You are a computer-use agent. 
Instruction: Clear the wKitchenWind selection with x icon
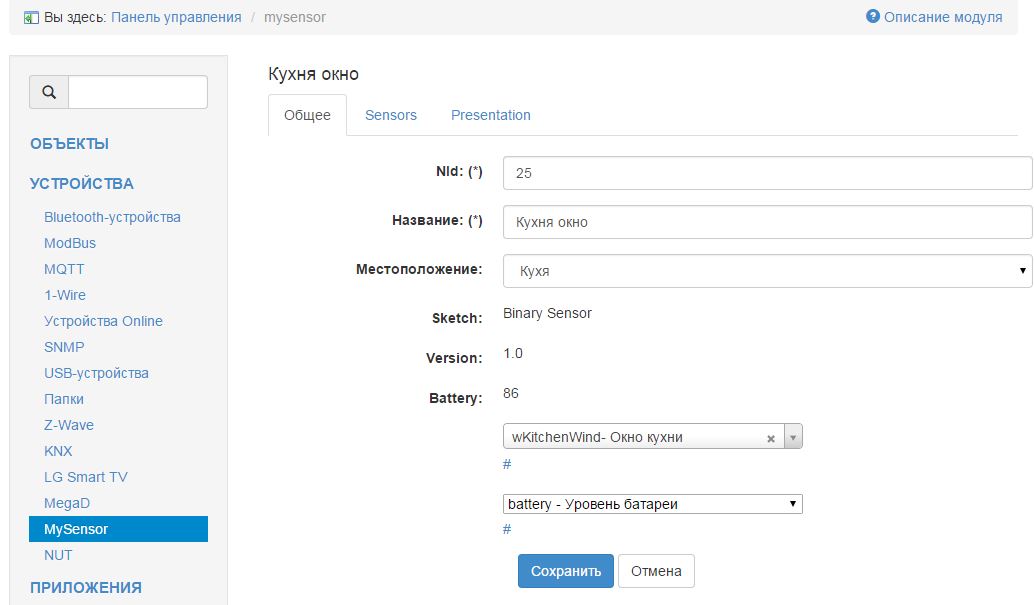[x=771, y=438]
